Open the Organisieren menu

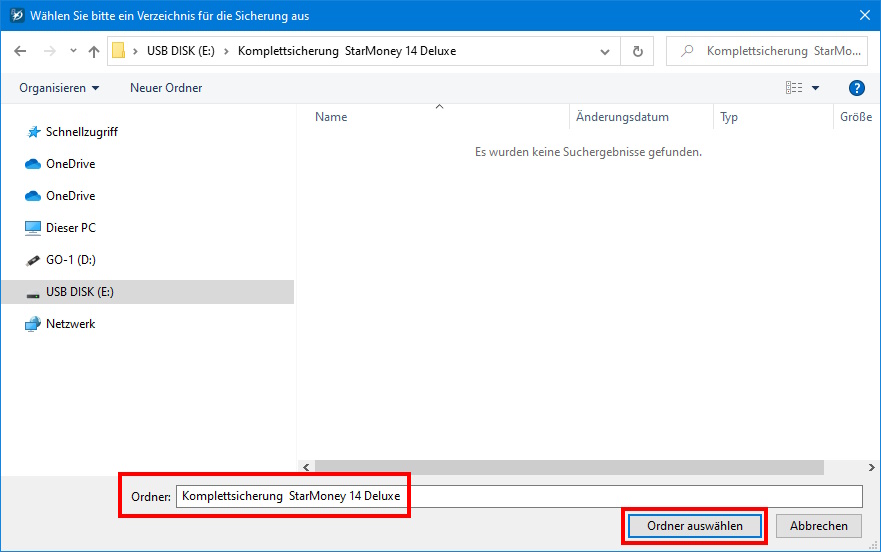59,88
